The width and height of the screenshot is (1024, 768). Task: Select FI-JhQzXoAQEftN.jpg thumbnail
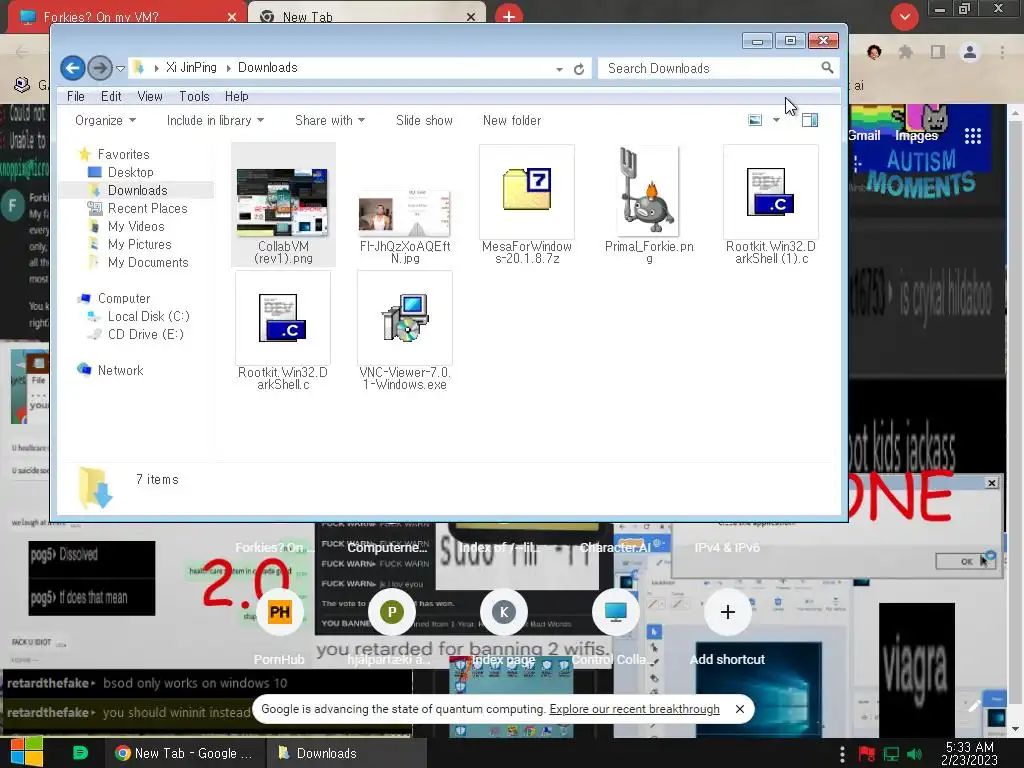405,214
